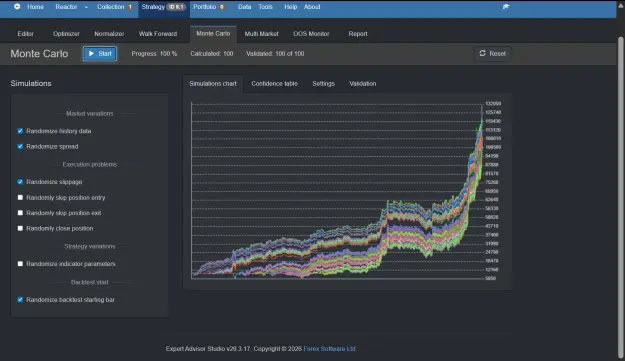Click the scrollbar up arrow

(x=621, y=6)
